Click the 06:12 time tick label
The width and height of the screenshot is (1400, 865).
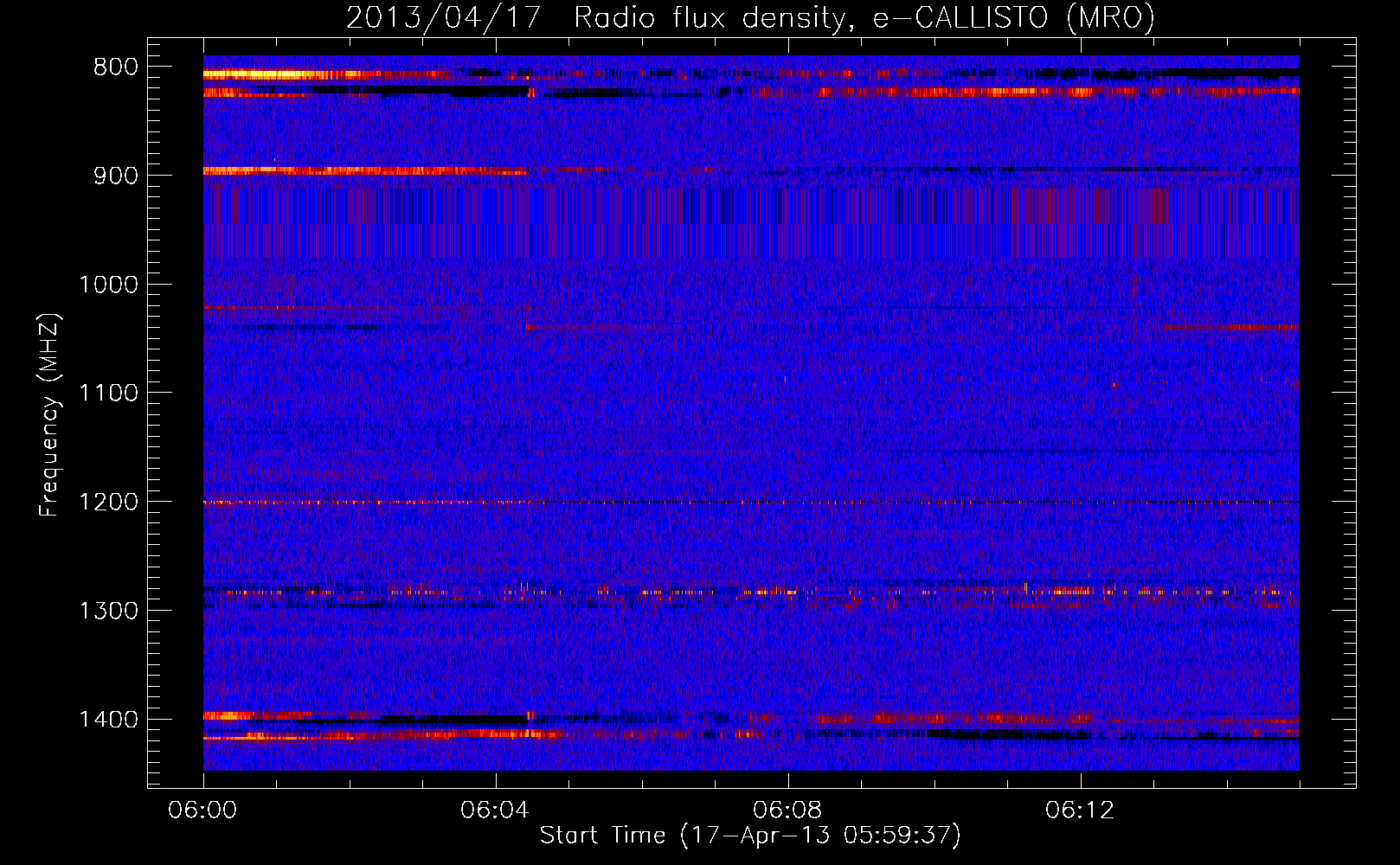coord(1081,811)
